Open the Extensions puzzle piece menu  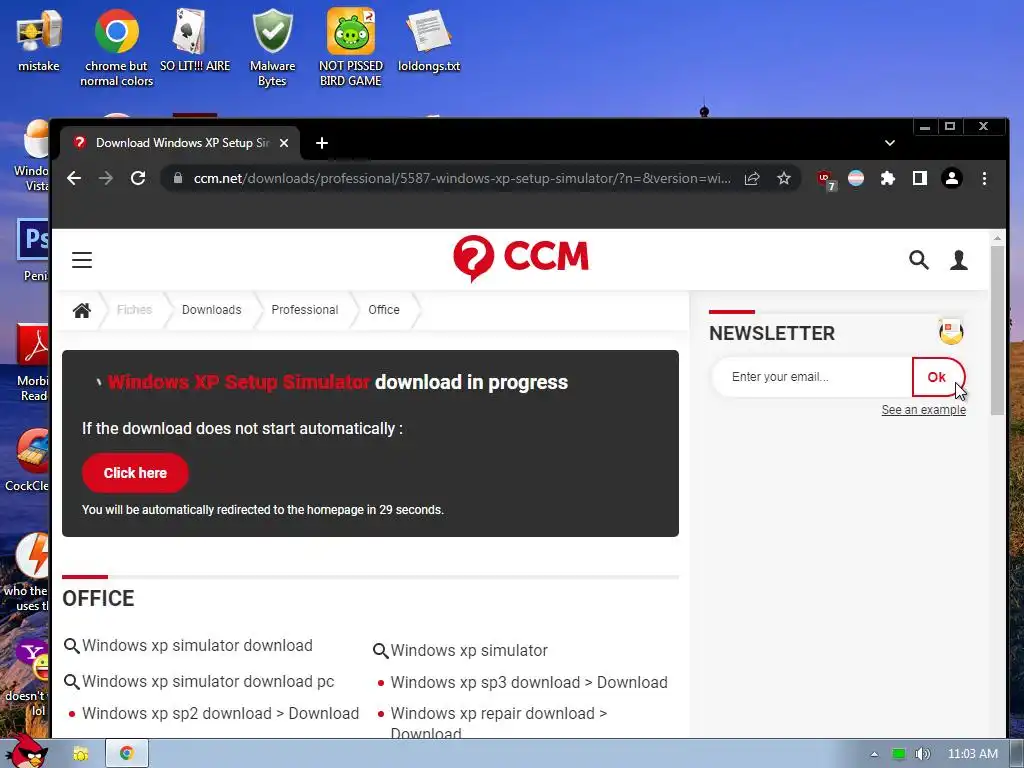(888, 178)
